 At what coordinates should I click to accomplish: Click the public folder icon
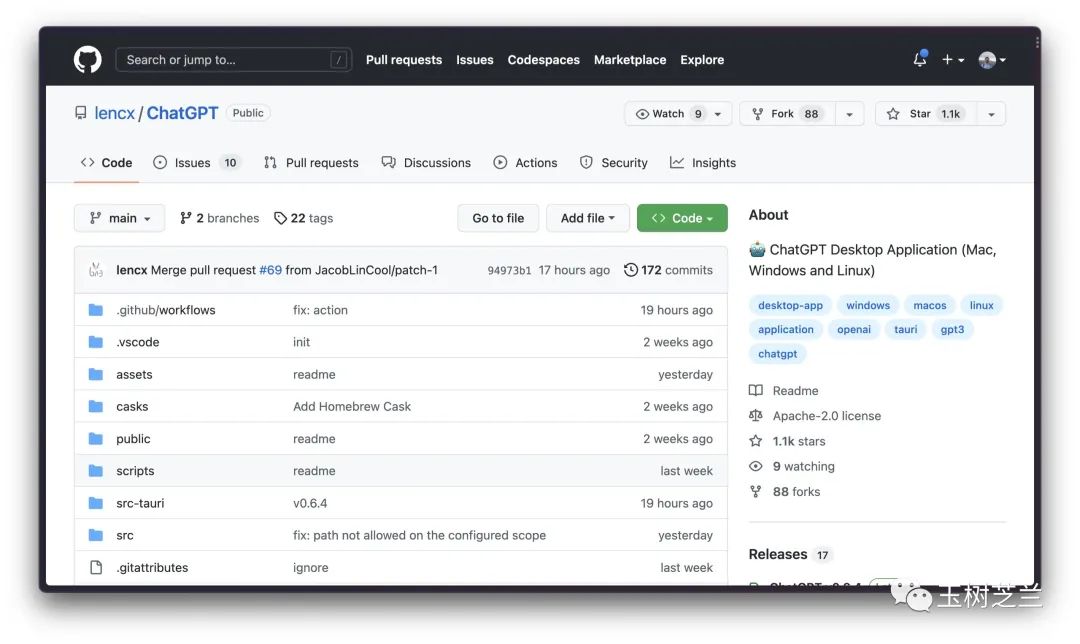pyautogui.click(x=96, y=439)
